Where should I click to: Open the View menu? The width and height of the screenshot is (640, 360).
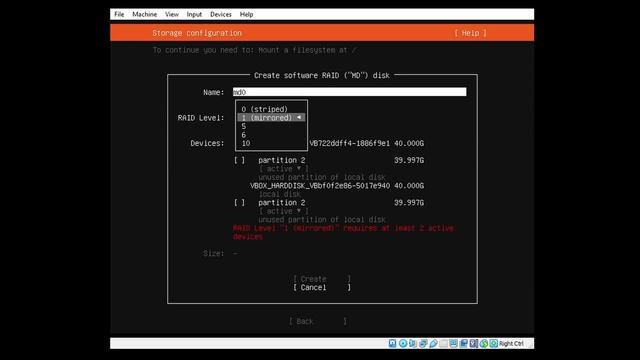click(172, 14)
